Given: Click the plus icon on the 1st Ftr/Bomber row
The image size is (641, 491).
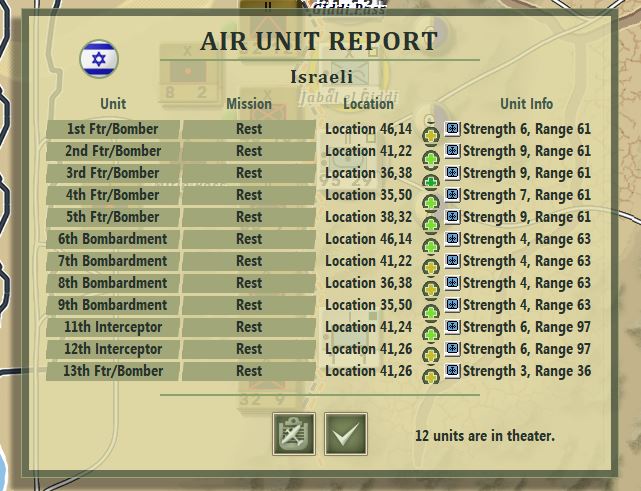Looking at the screenshot, I should pos(430,135).
